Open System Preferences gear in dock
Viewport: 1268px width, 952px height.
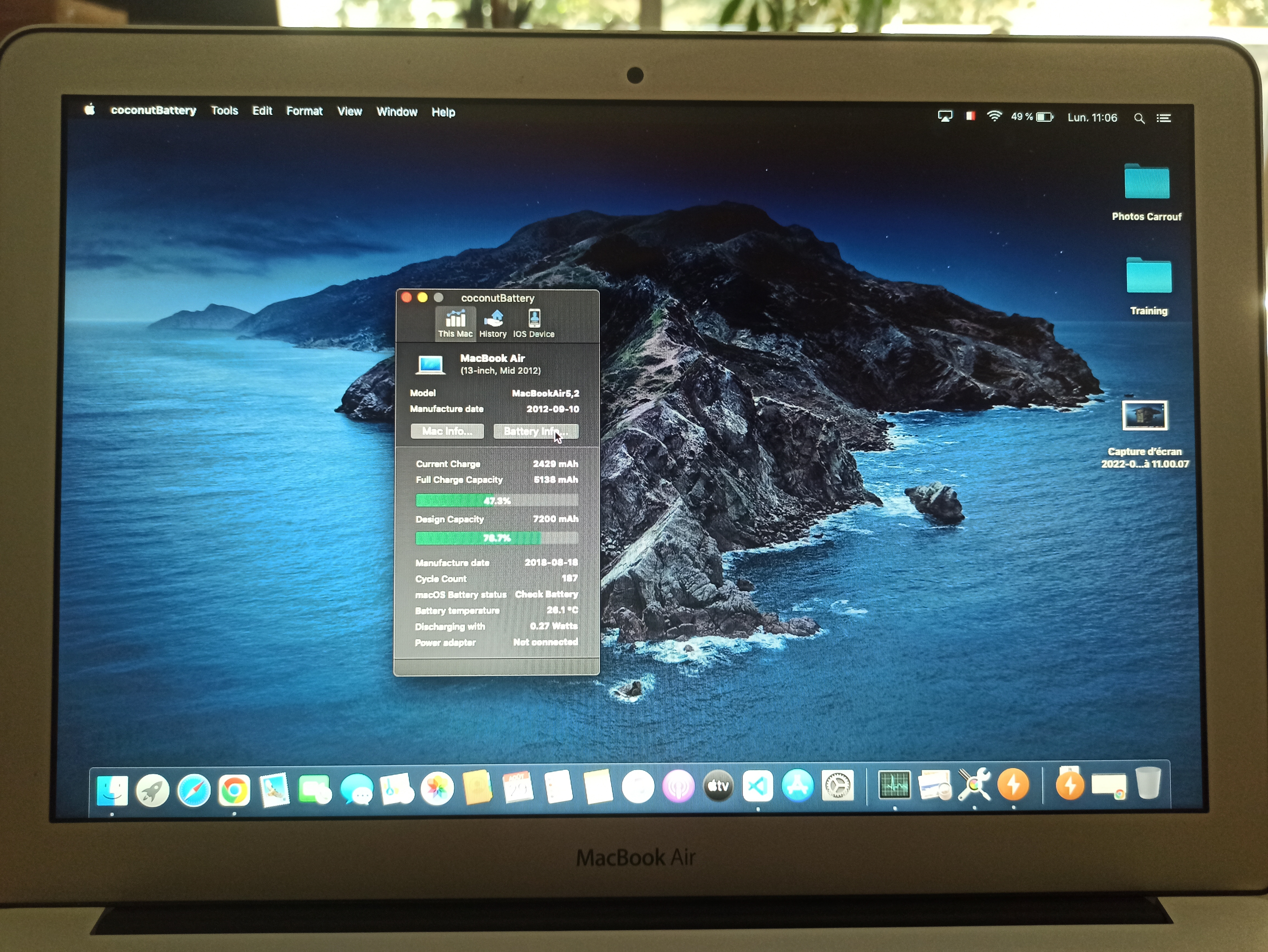click(837, 786)
